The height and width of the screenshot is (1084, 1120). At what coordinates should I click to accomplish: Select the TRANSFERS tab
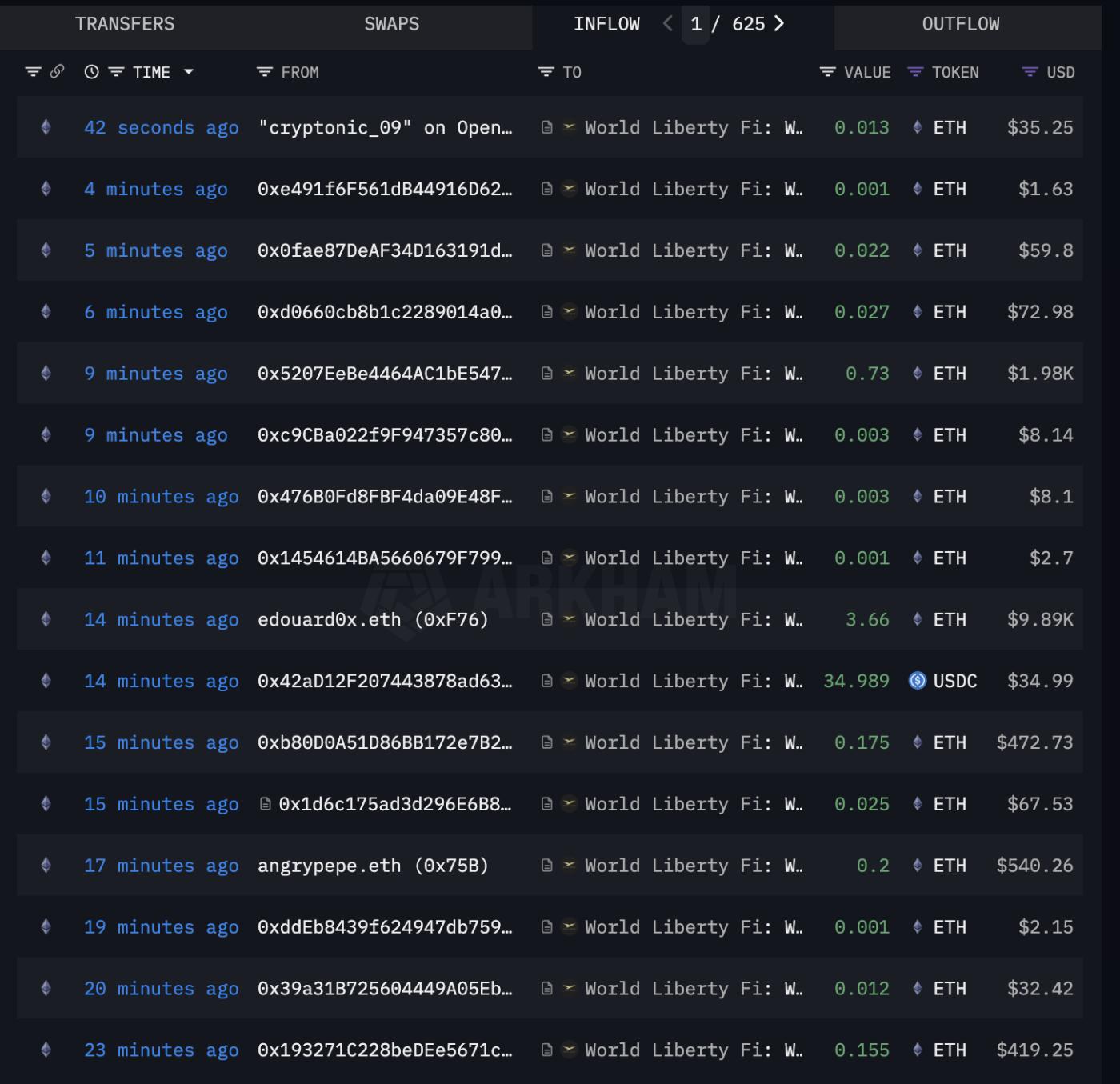point(125,24)
